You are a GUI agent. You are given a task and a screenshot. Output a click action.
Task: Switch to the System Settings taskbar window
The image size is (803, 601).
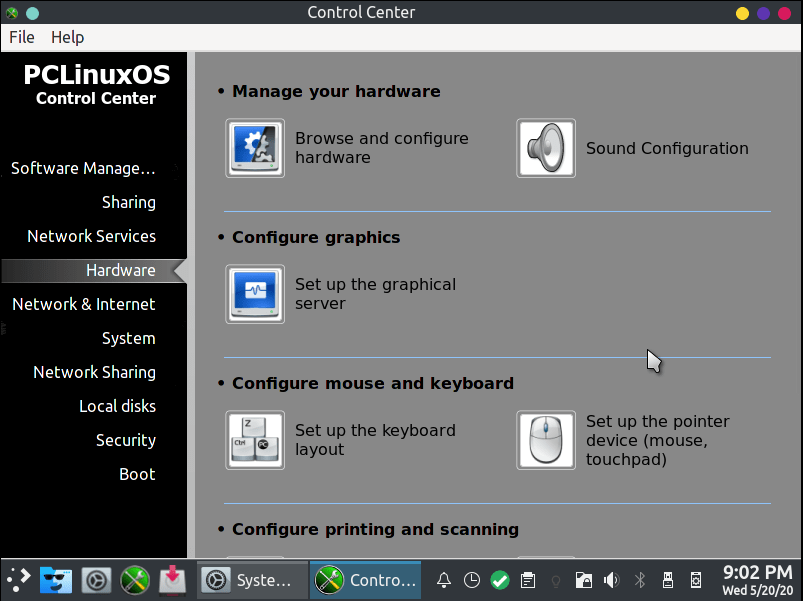click(x=252, y=580)
